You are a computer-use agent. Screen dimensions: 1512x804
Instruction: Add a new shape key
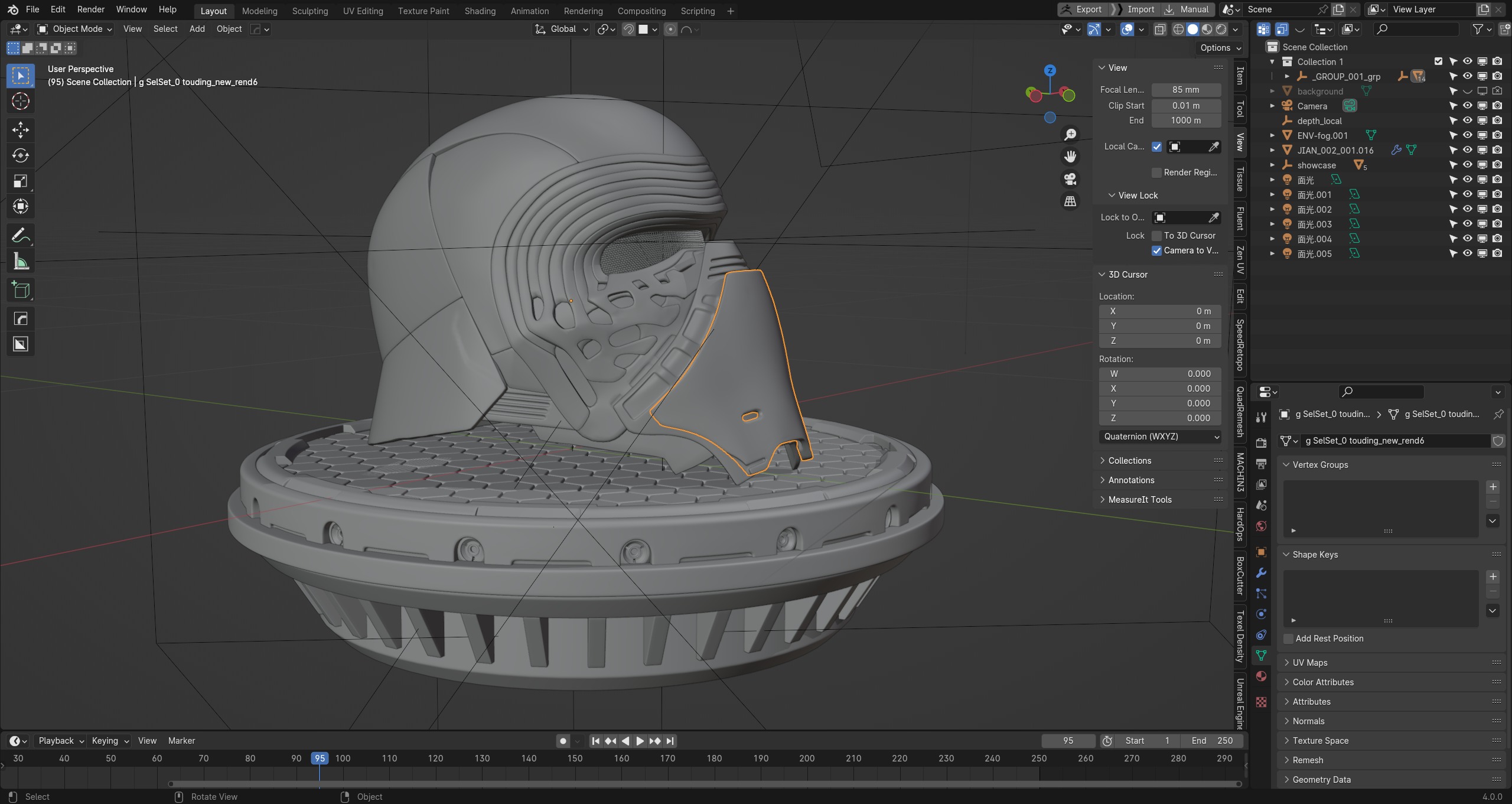coord(1493,577)
